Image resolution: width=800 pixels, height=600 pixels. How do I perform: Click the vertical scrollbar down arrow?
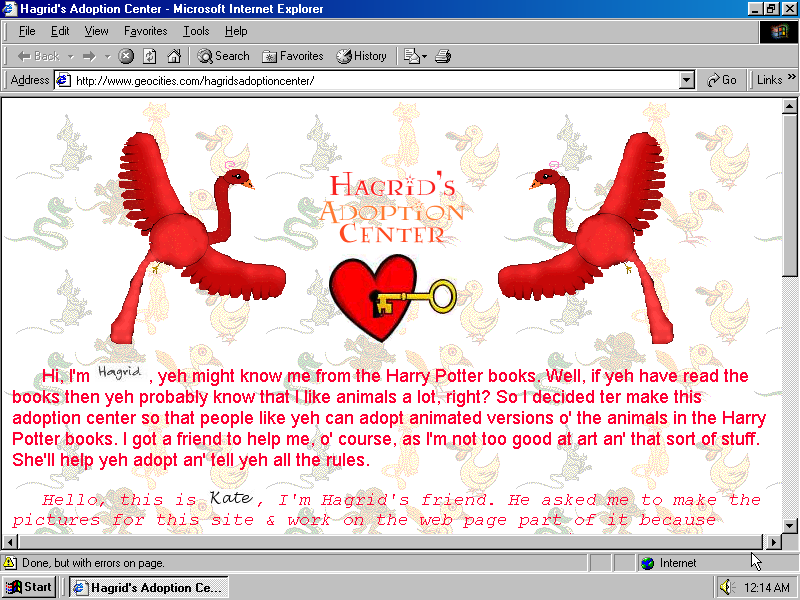pos(789,525)
